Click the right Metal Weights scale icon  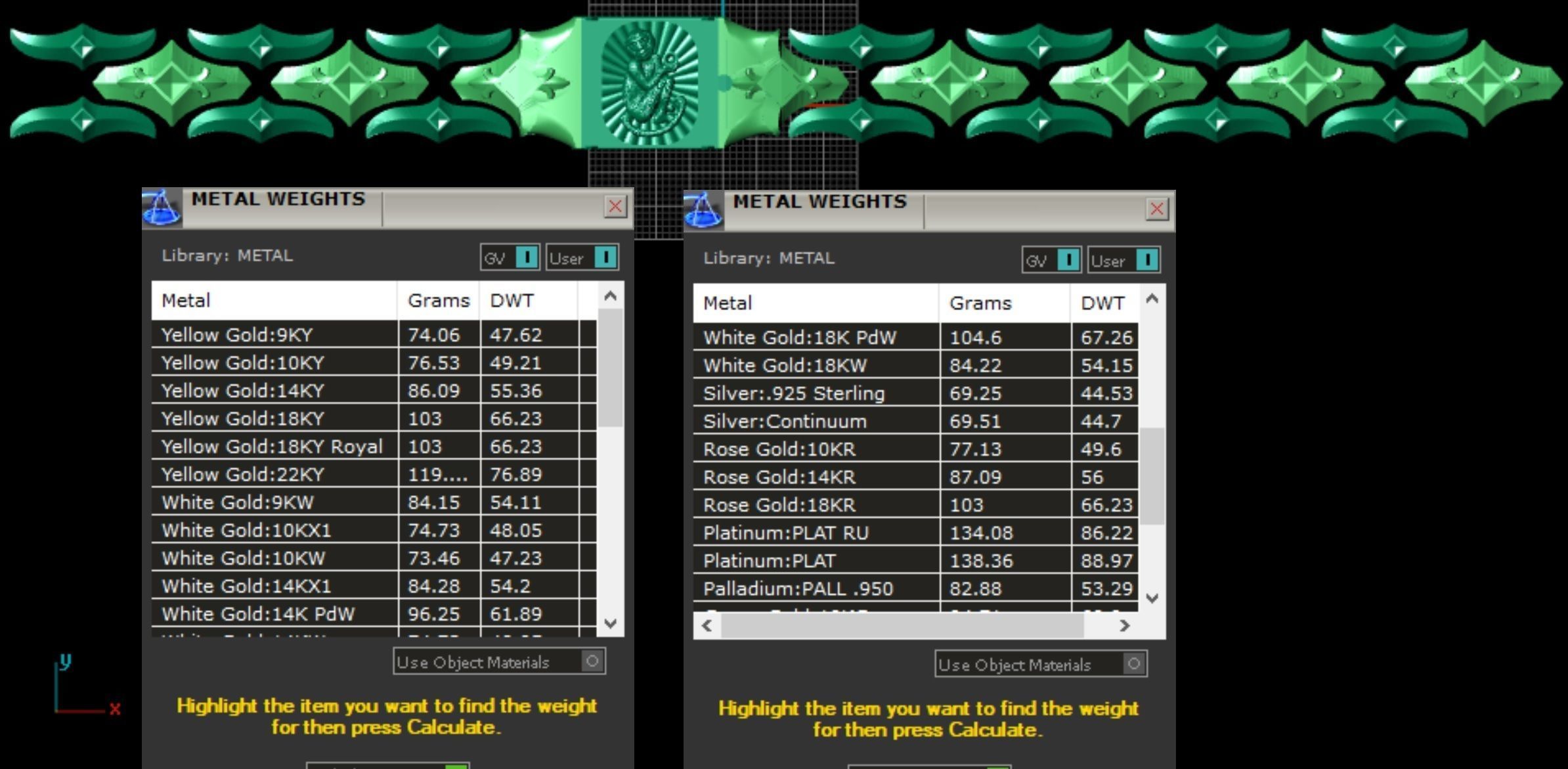703,211
